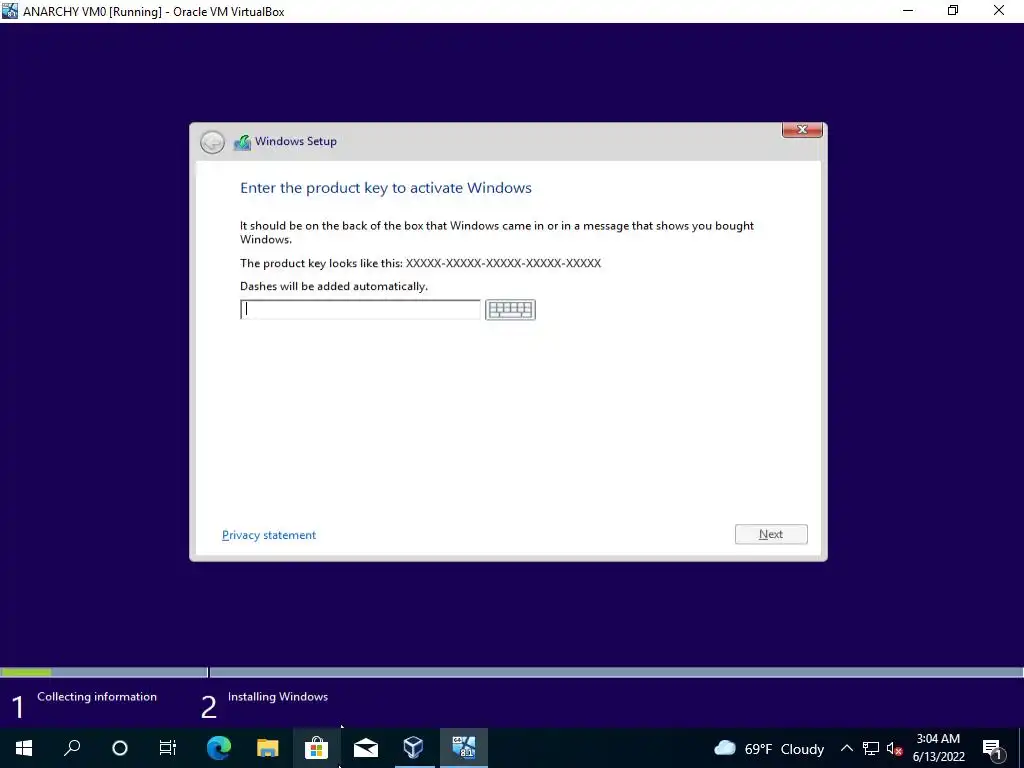Open Task View on the taskbar
Viewport: 1024px width, 768px height.
[168, 748]
